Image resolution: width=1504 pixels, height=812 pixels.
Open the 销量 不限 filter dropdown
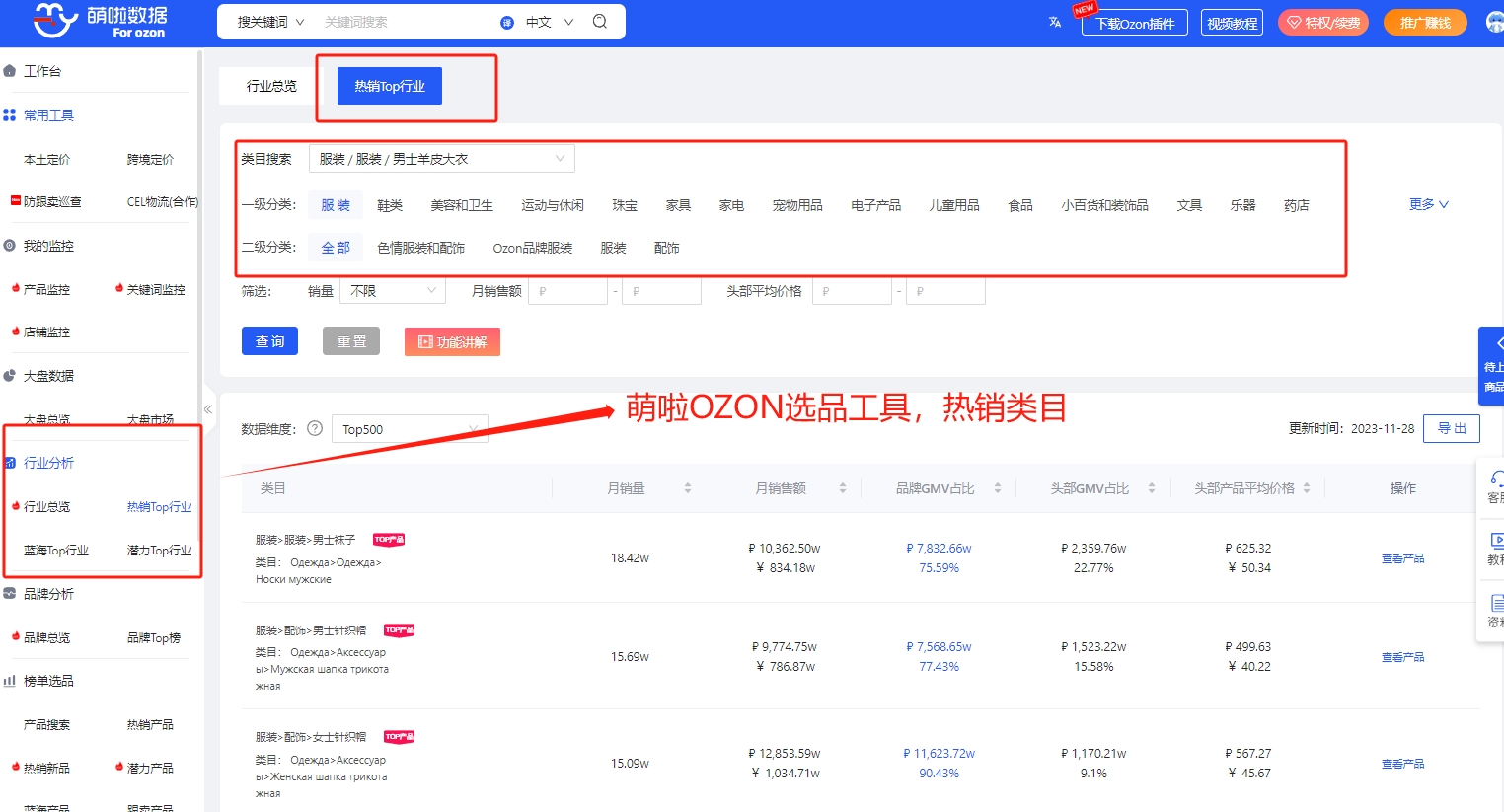[x=393, y=291]
